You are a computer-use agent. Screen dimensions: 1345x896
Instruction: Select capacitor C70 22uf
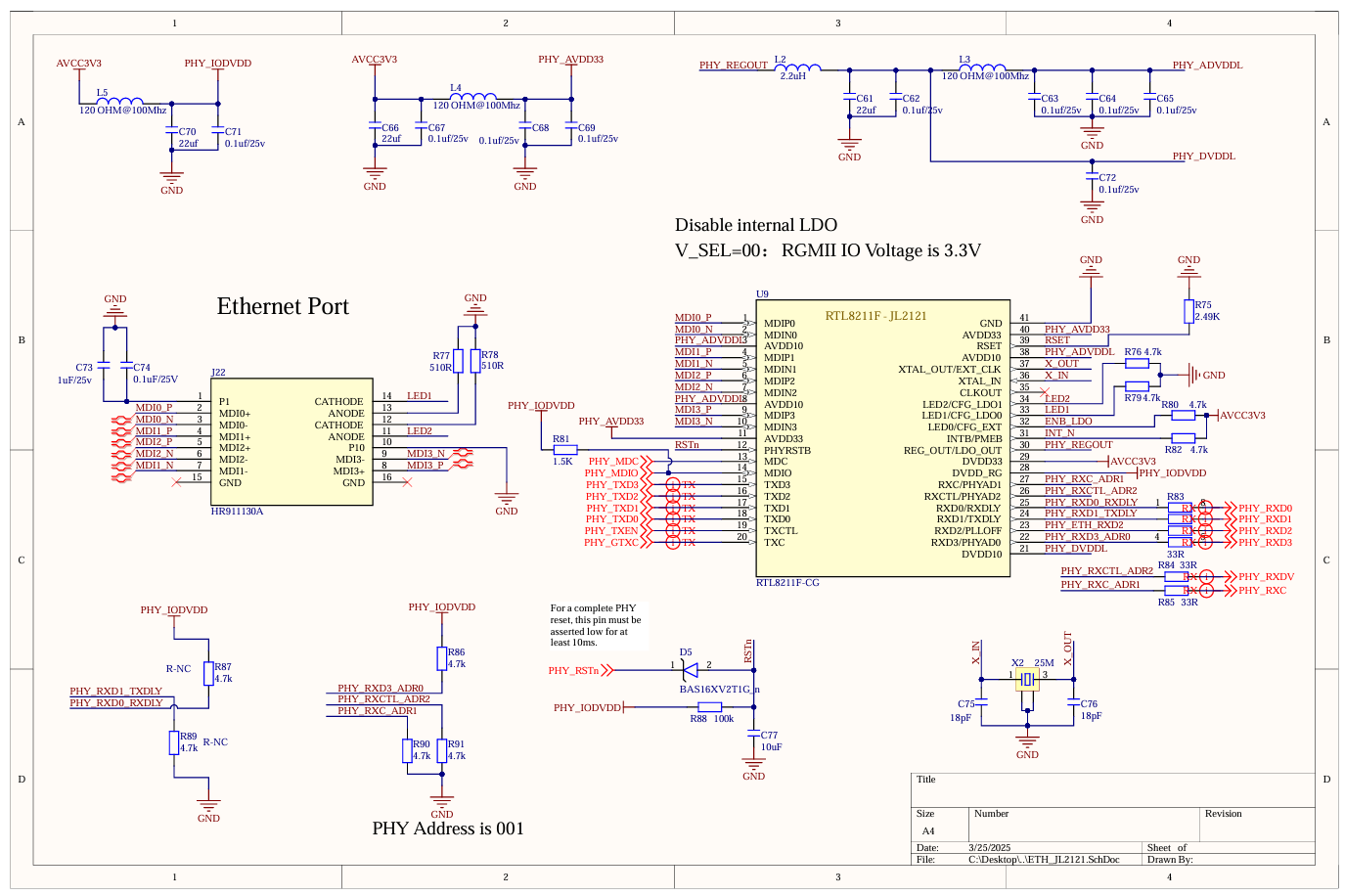172,129
